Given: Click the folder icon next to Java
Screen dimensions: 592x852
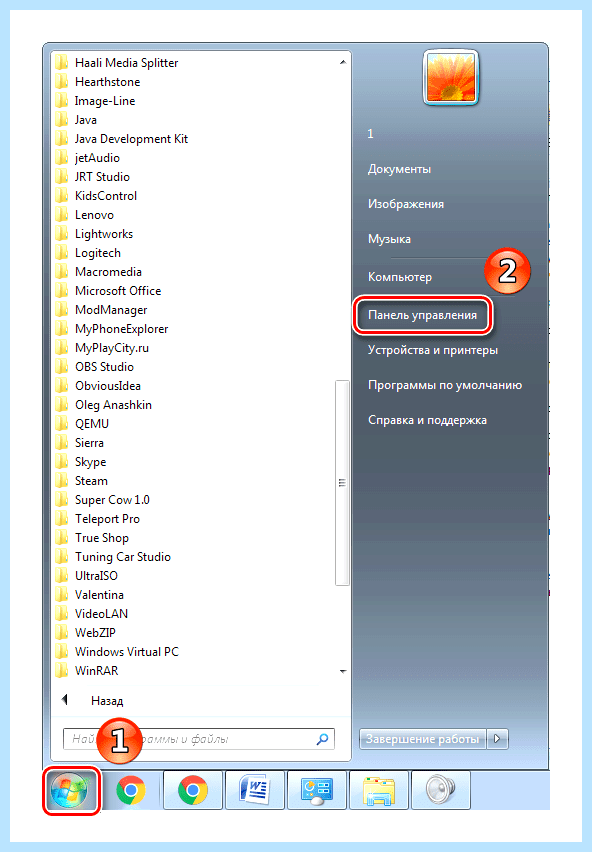Looking at the screenshot, I should click(x=61, y=120).
